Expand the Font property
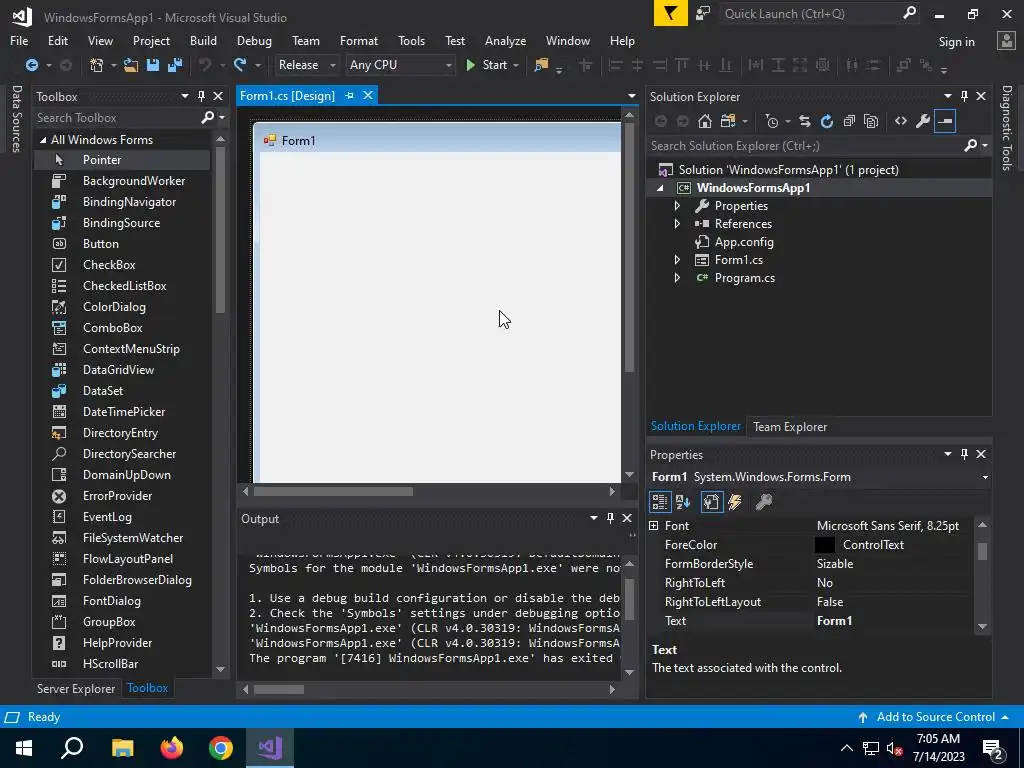Screen dimensions: 1024x768 [x=654, y=526]
